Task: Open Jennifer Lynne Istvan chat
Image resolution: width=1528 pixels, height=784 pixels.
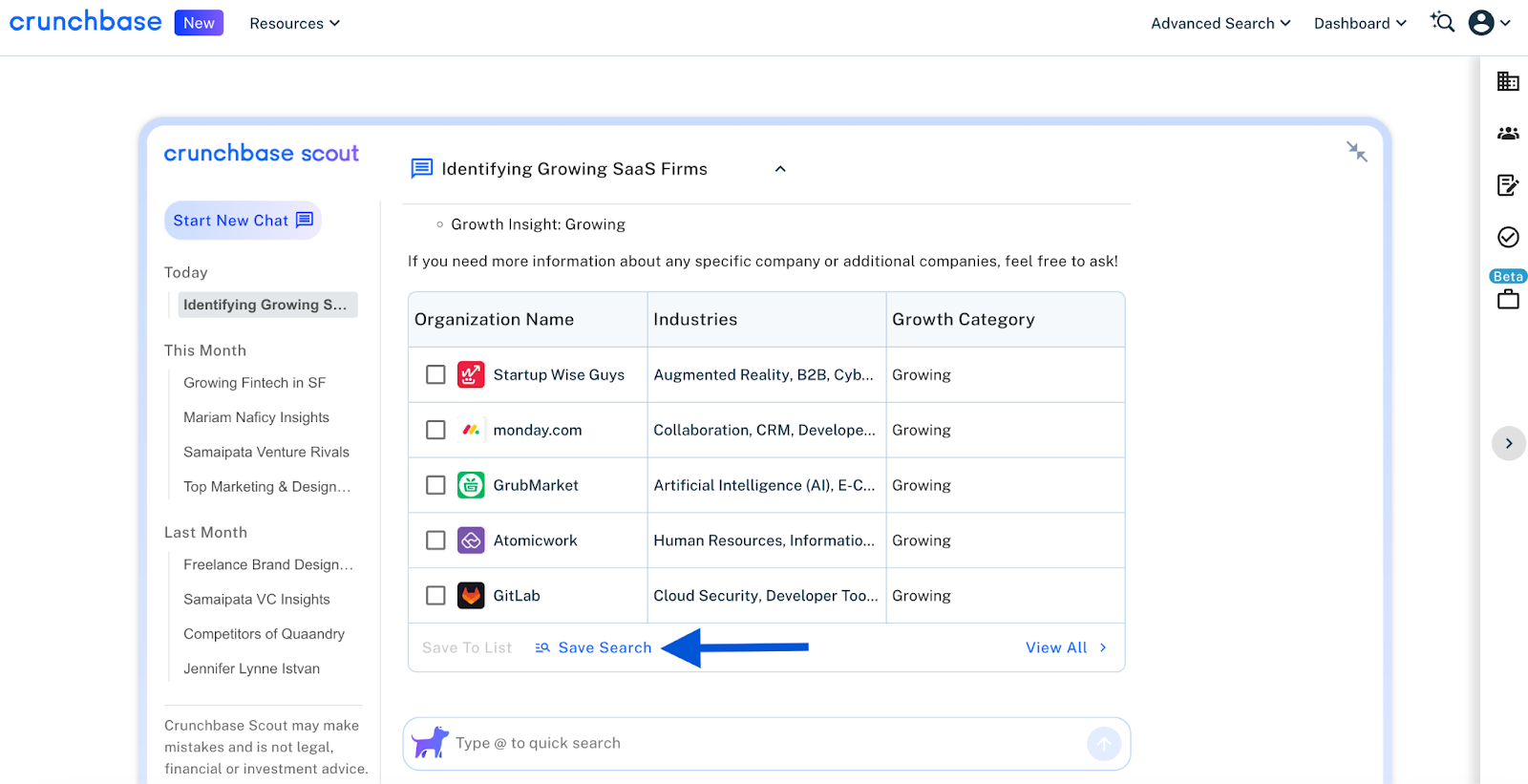Action: [251, 668]
